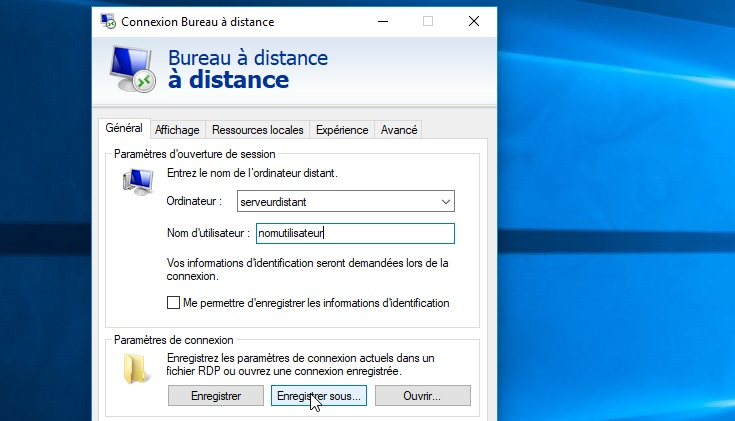This screenshot has height=421, width=735.
Task: Minimize the Connexion Bureau à distance window
Action: point(383,22)
